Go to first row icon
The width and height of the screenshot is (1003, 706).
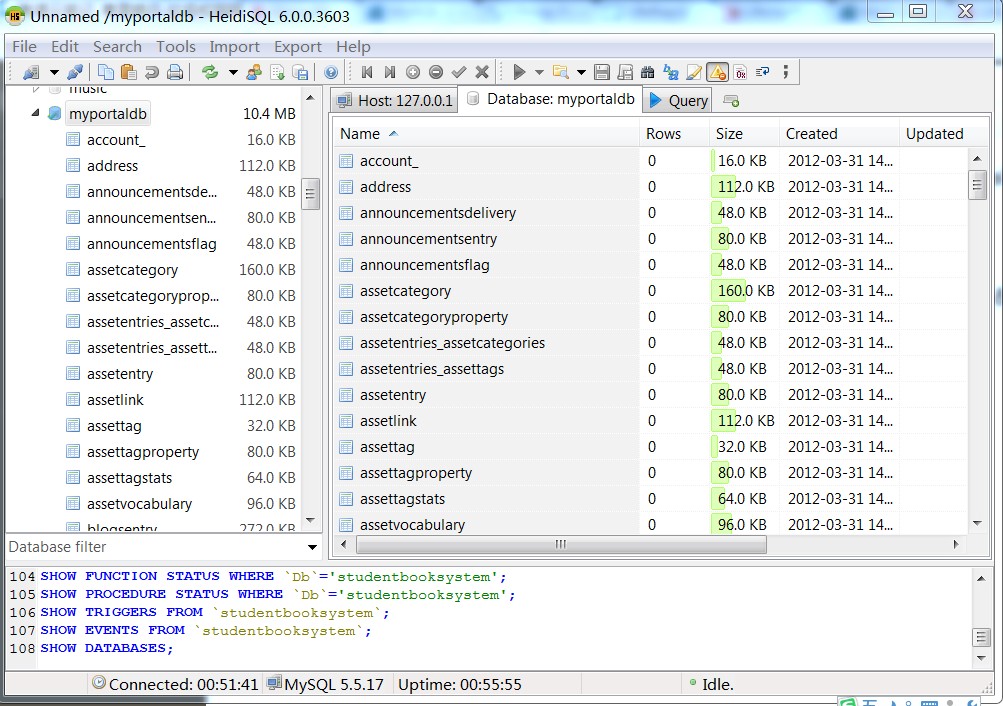tap(367, 72)
